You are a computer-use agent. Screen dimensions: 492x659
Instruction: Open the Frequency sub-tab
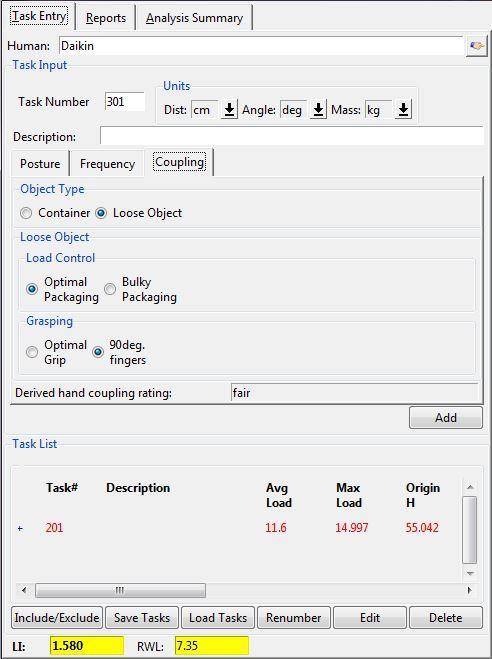(x=107, y=163)
